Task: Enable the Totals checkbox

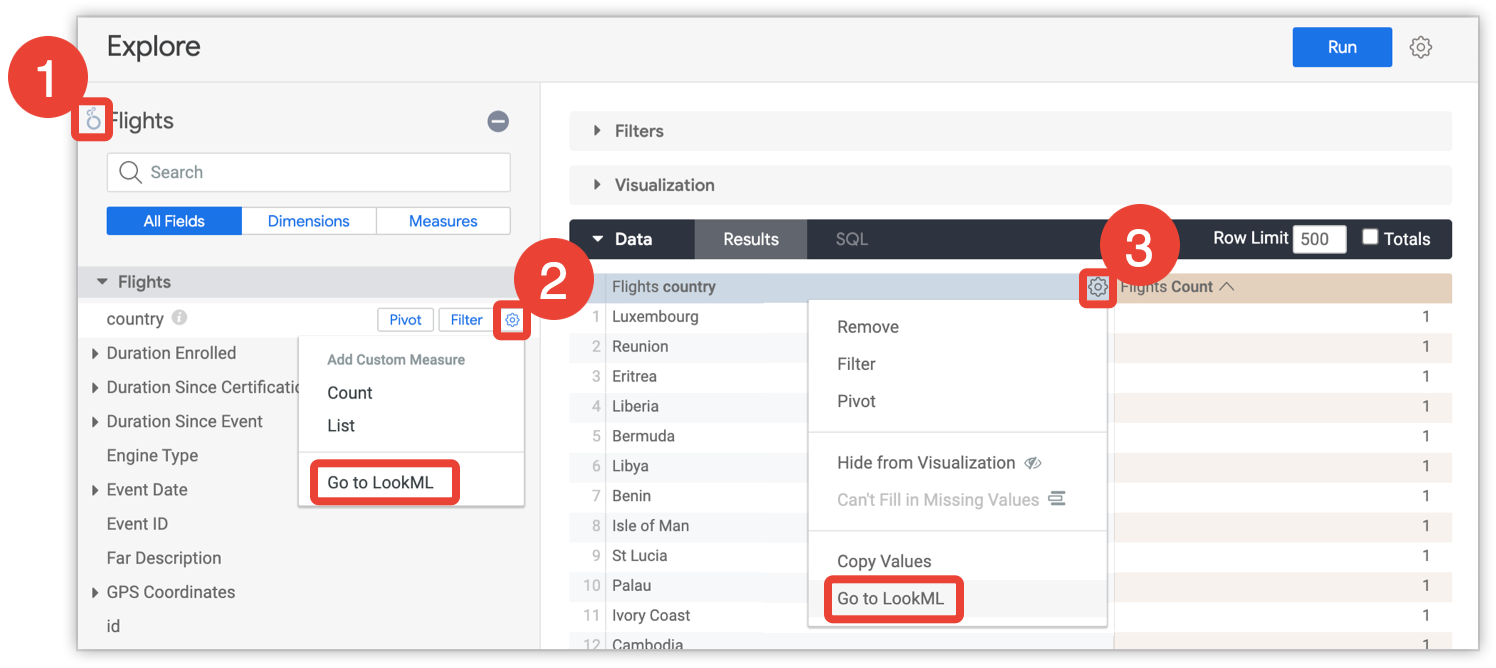Action: [1370, 237]
